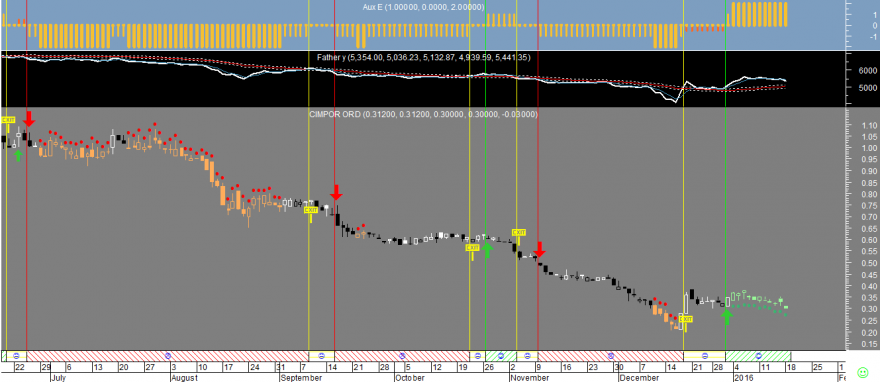The width and height of the screenshot is (880, 382).
Task: Click the 2016 year label
Action: click(x=744, y=378)
